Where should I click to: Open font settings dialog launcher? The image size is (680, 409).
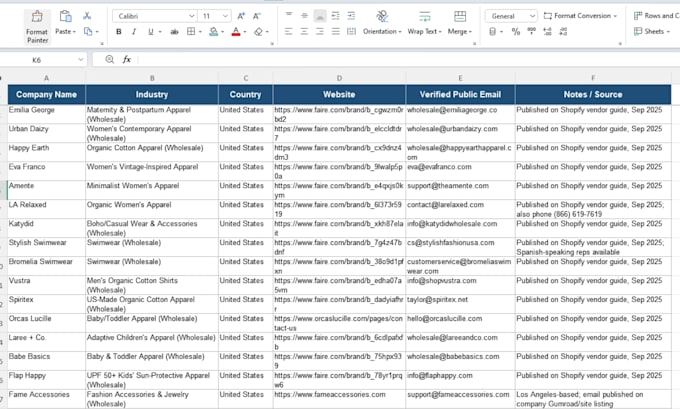pyautogui.click(x=272, y=43)
